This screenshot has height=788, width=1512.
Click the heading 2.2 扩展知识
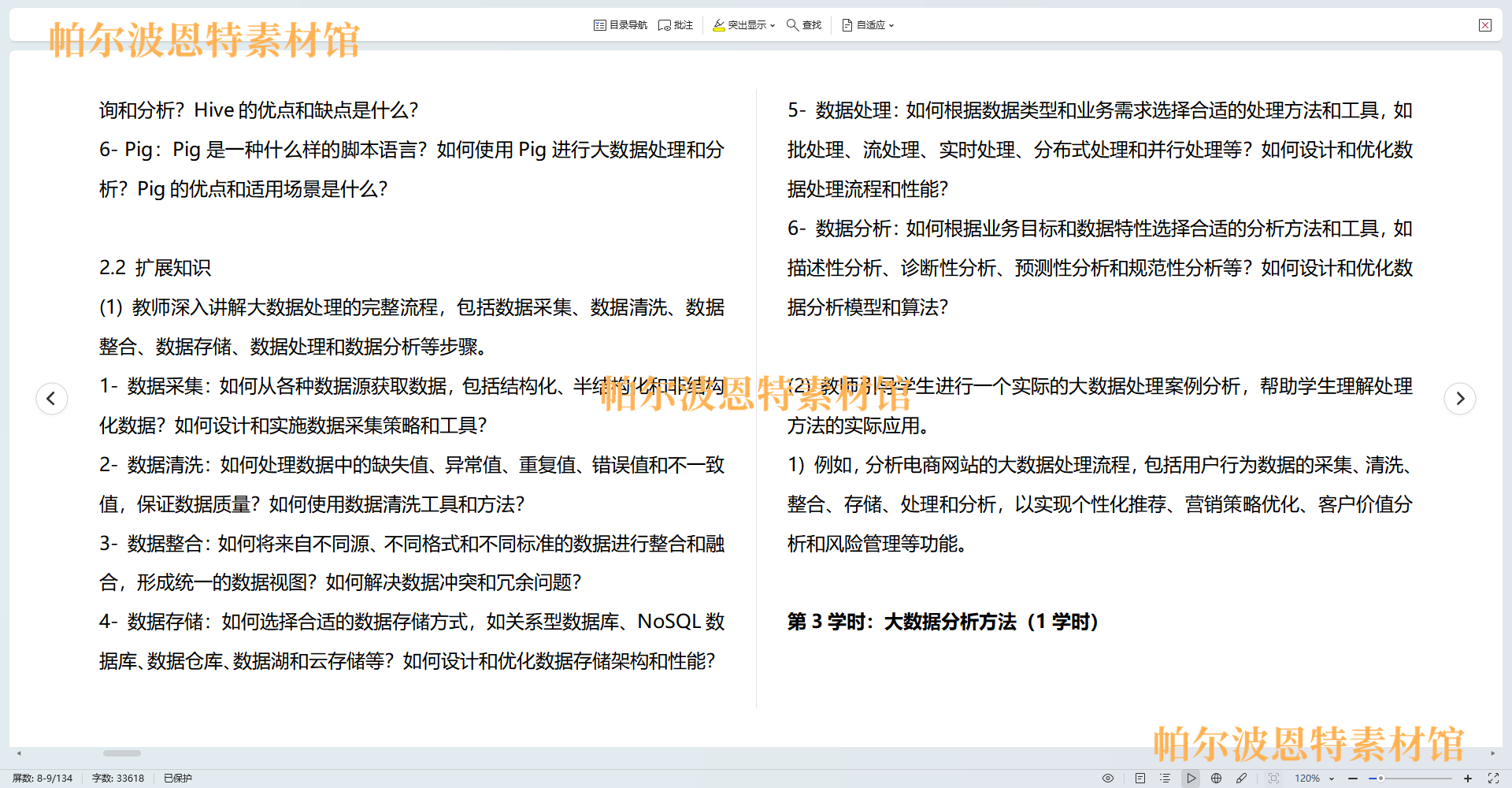(x=155, y=268)
